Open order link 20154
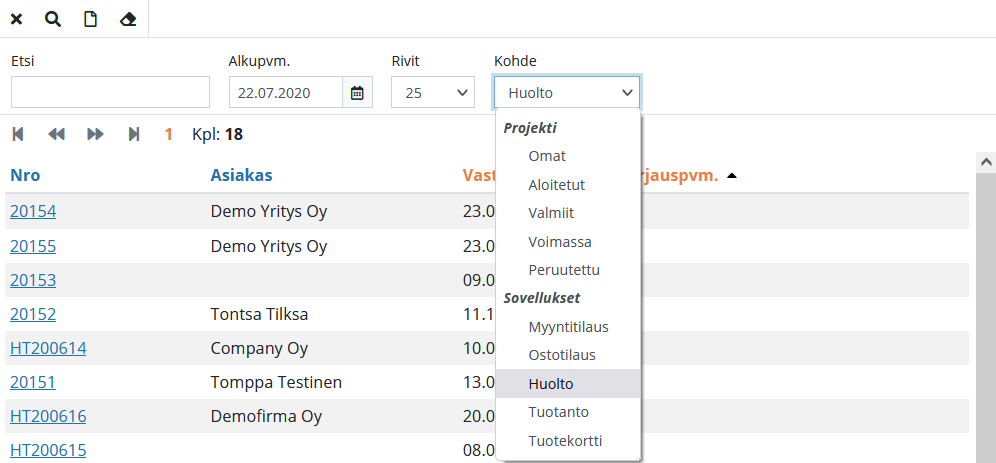996x463 pixels. (33, 212)
